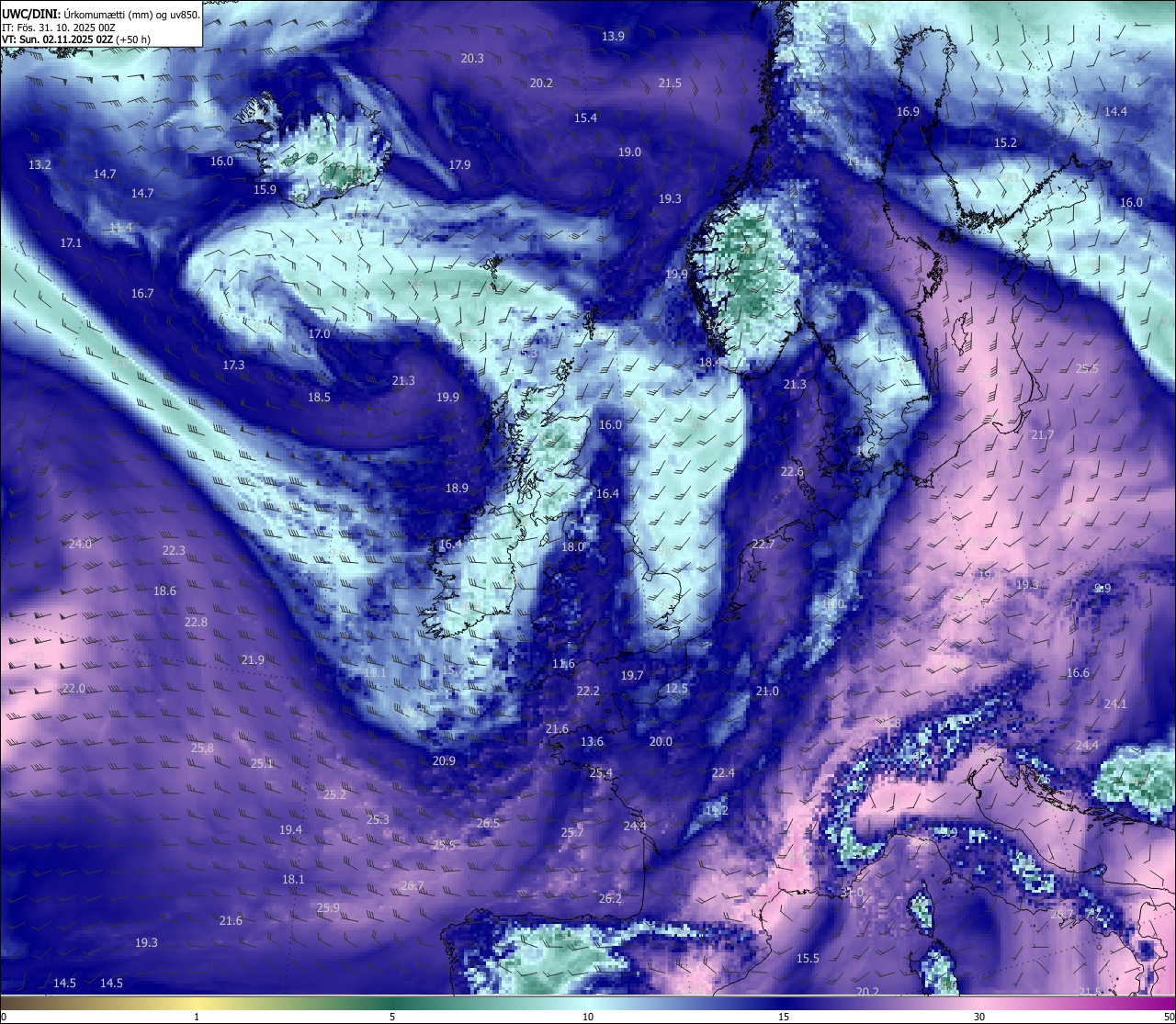Click the map value '19.0'
1176x1024 pixels.
pyautogui.click(x=629, y=152)
